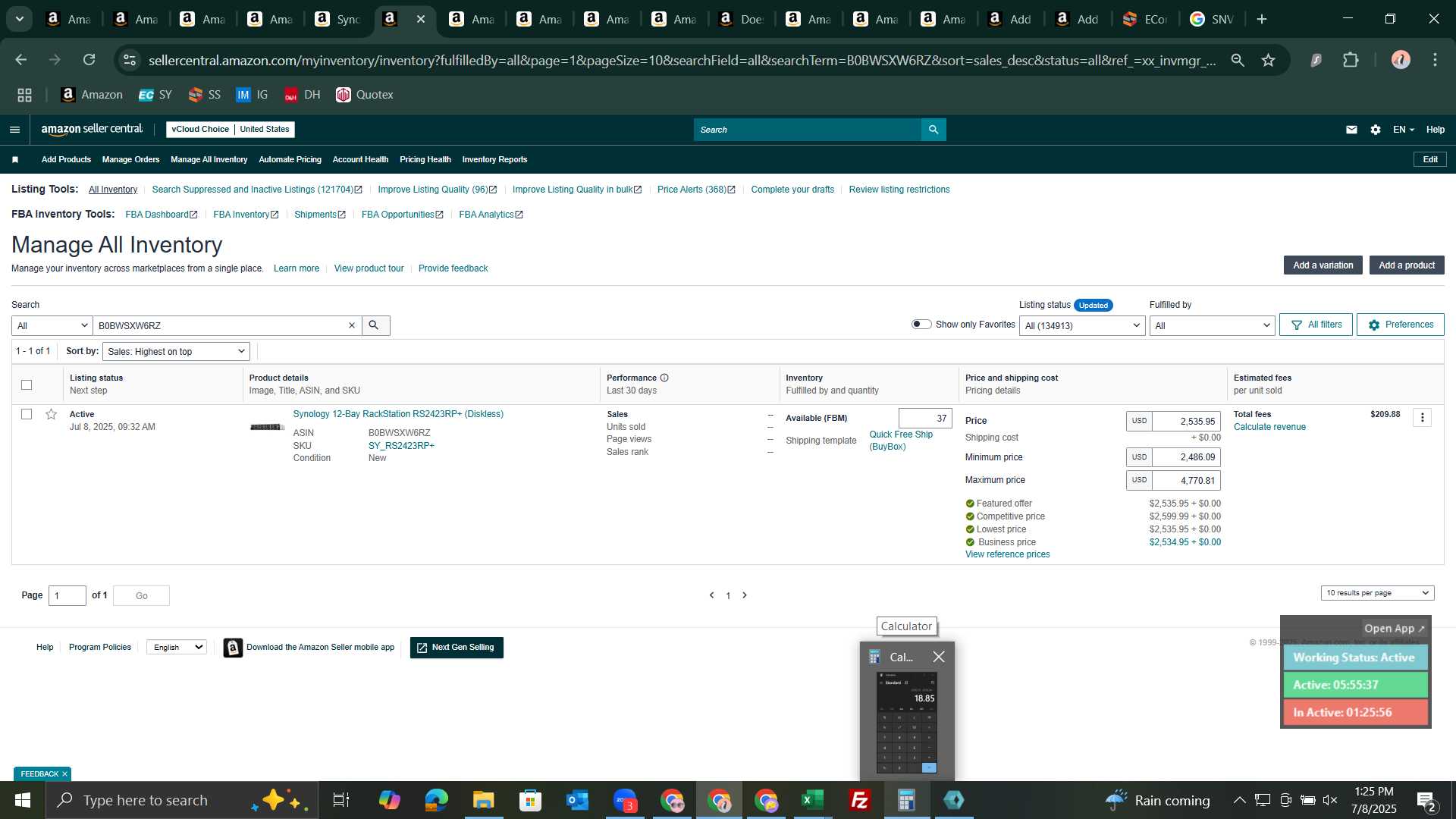Open View reference prices link
Viewport: 1456px width, 819px height.
(x=1007, y=554)
